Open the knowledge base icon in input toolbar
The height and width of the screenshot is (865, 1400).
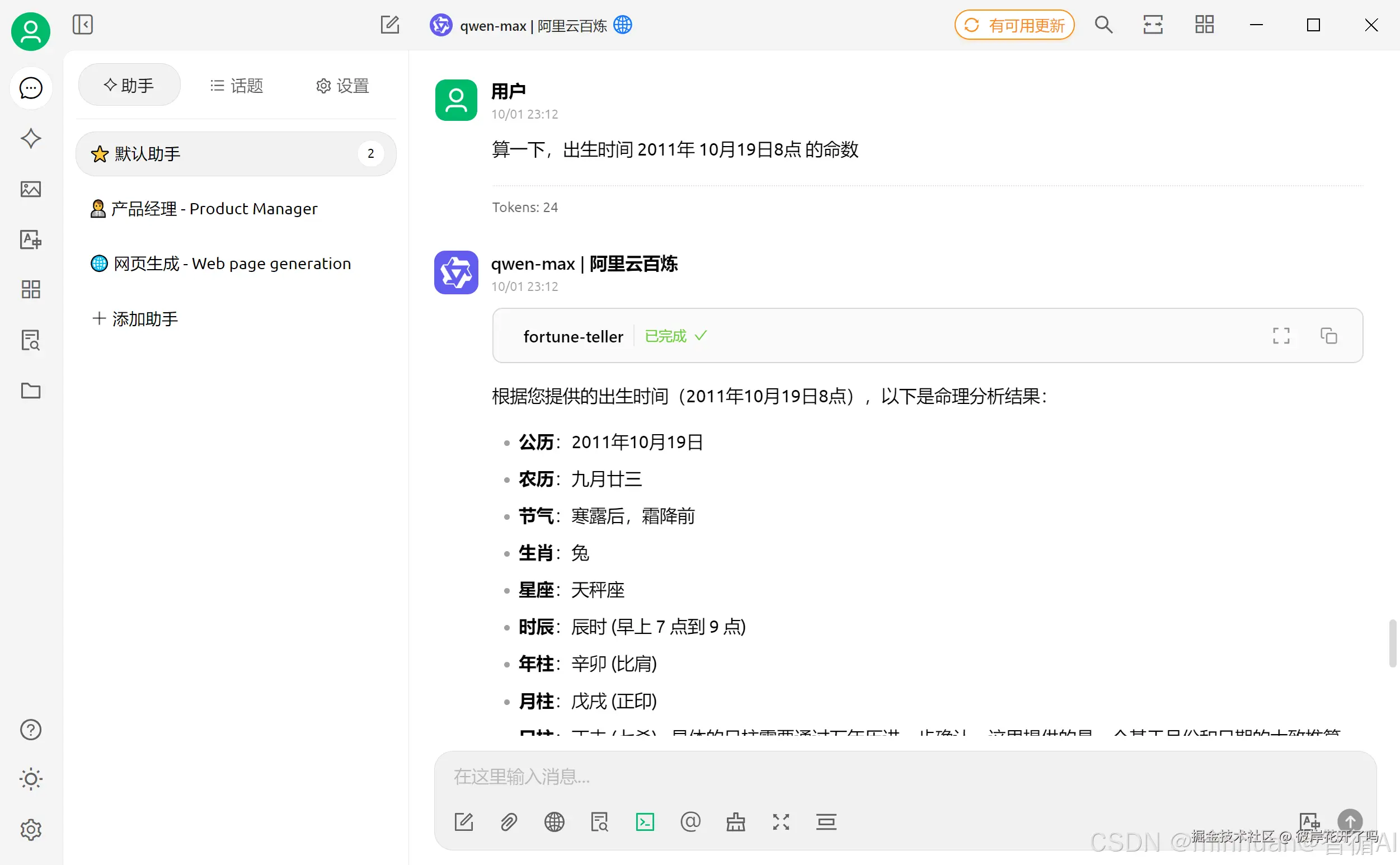coord(599,822)
